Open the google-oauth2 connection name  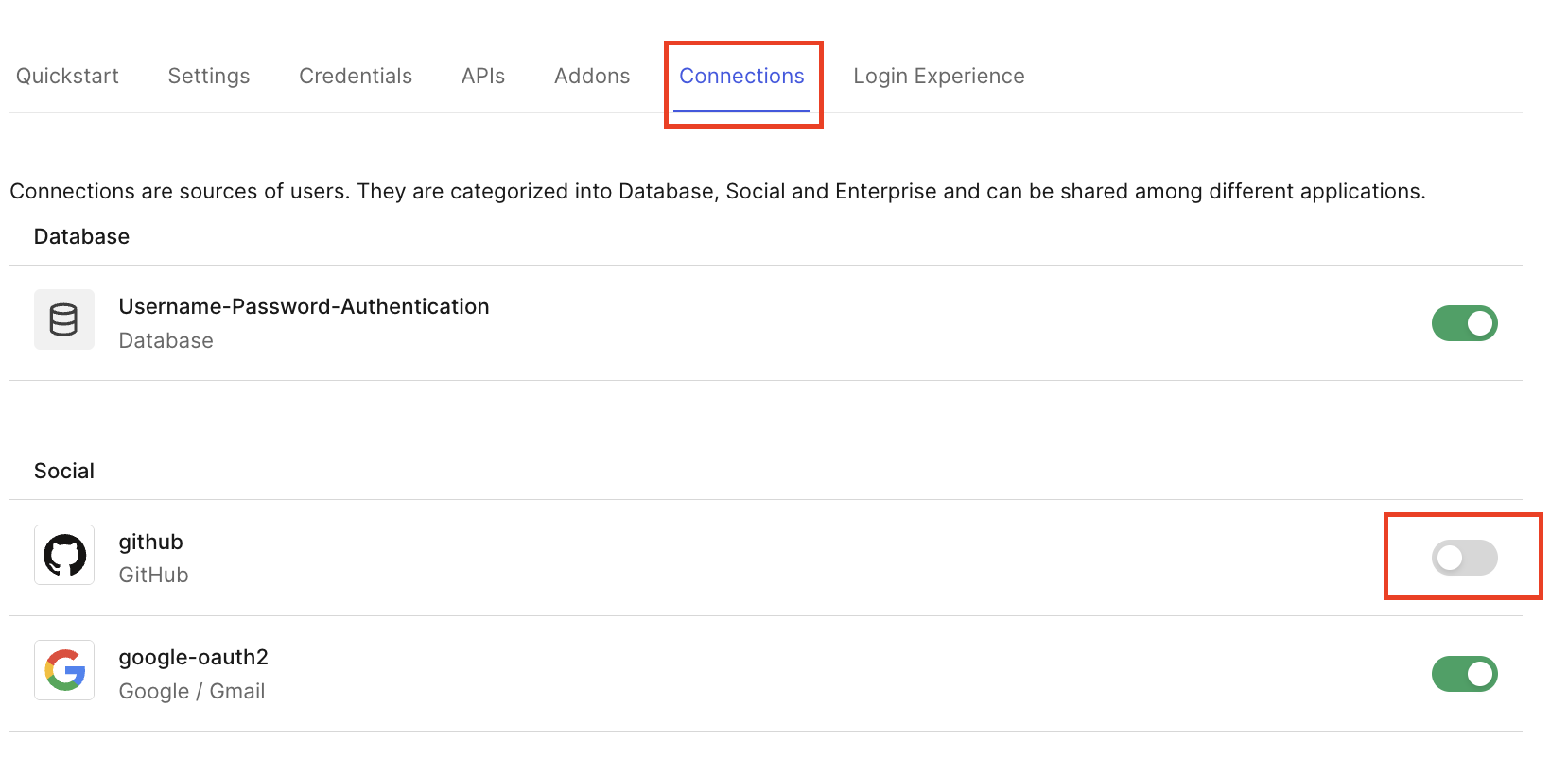point(193,657)
